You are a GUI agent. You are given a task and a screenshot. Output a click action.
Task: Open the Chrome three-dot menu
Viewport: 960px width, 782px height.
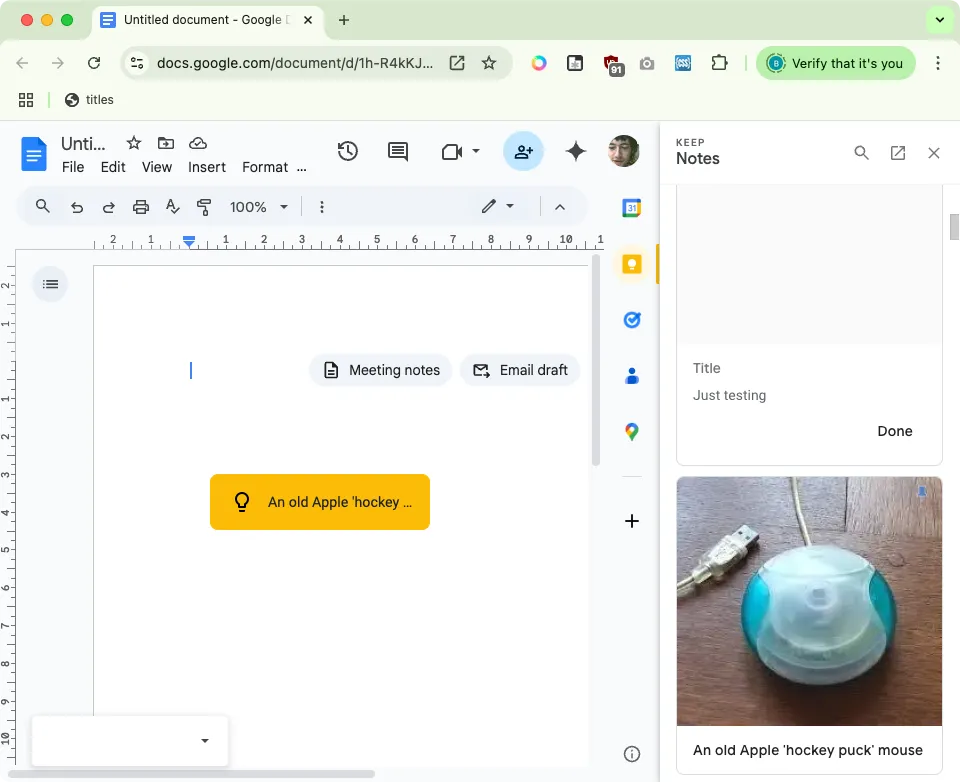point(937,63)
